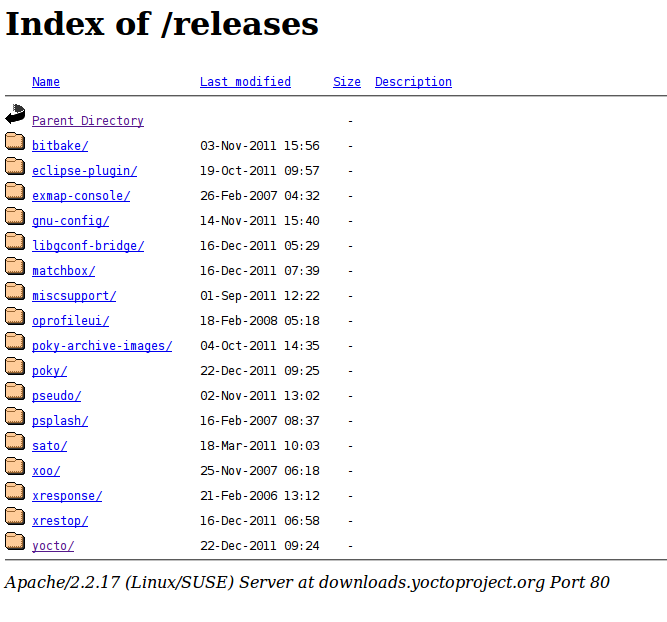Open the psplash/ directory link

tap(60, 421)
